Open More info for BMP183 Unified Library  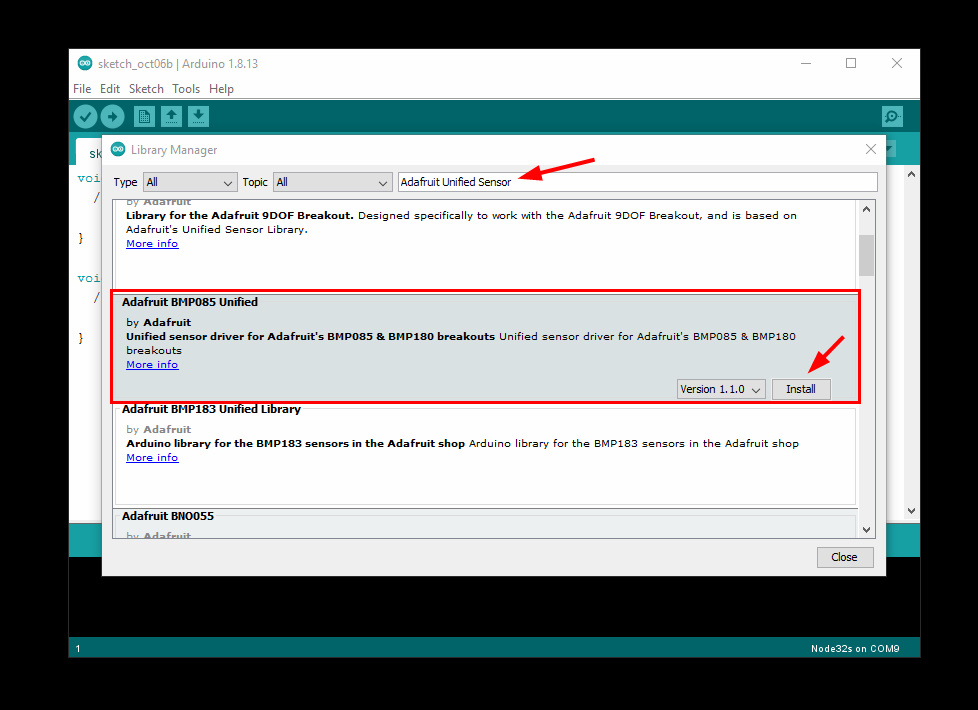pos(152,457)
